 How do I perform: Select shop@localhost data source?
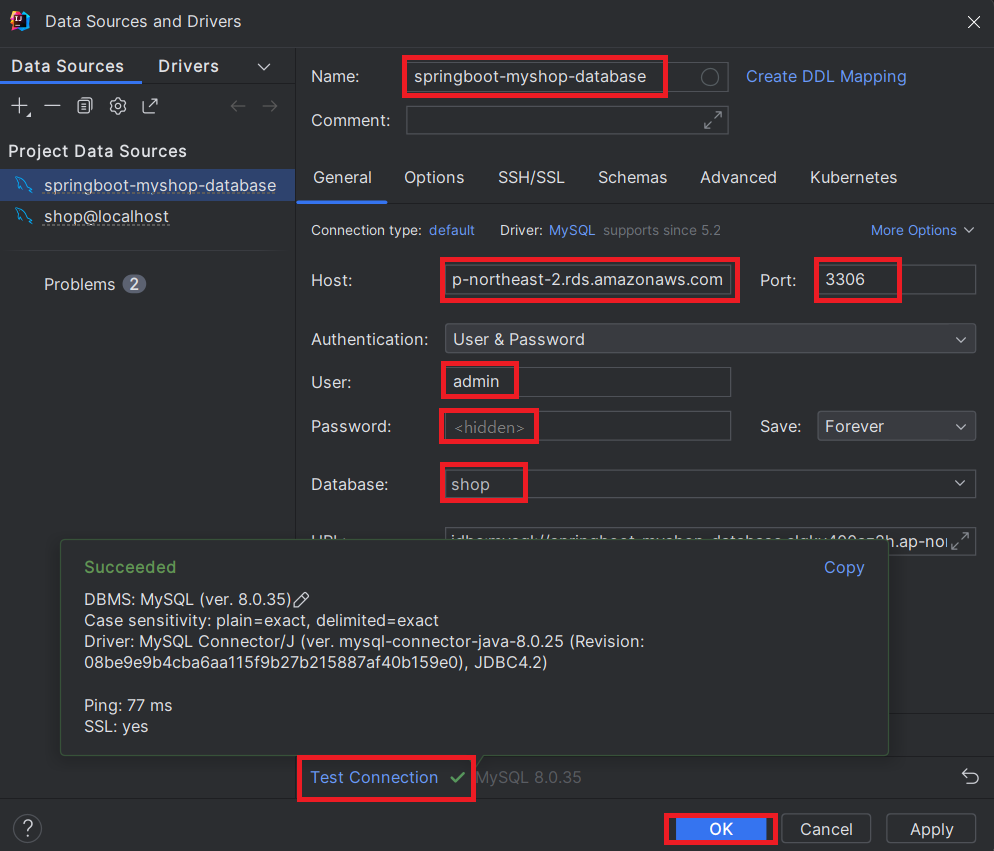click(148, 216)
